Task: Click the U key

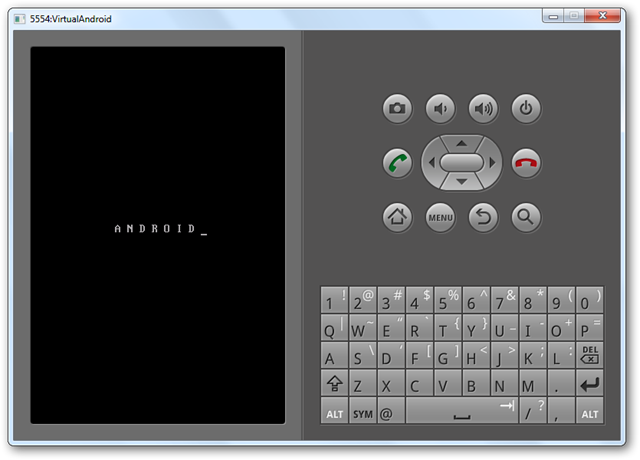Action: tap(504, 327)
